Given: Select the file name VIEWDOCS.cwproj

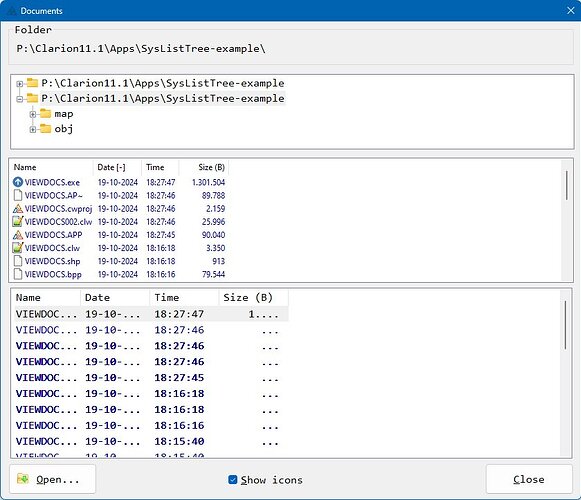Looking at the screenshot, I should pyautogui.click(x=59, y=209).
